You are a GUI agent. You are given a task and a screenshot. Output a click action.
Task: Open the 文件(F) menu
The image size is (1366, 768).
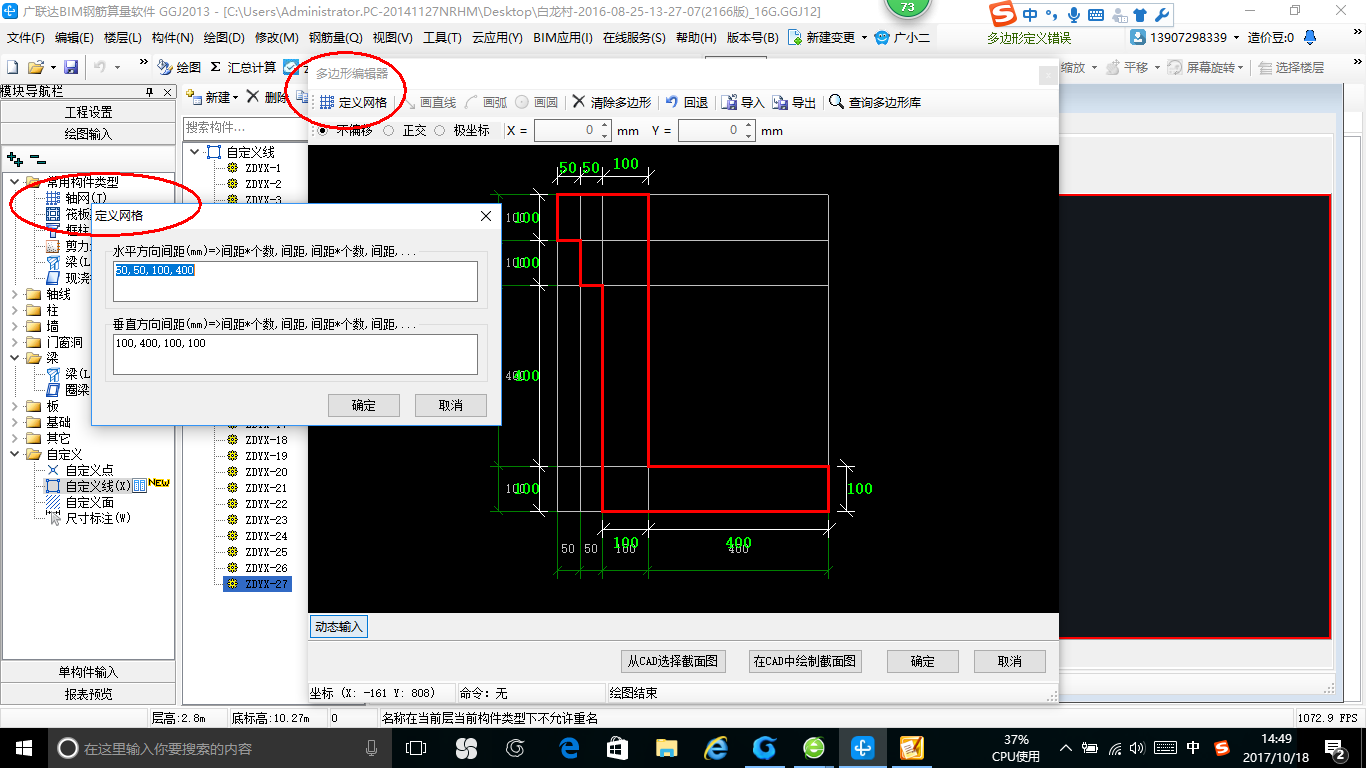(x=26, y=38)
